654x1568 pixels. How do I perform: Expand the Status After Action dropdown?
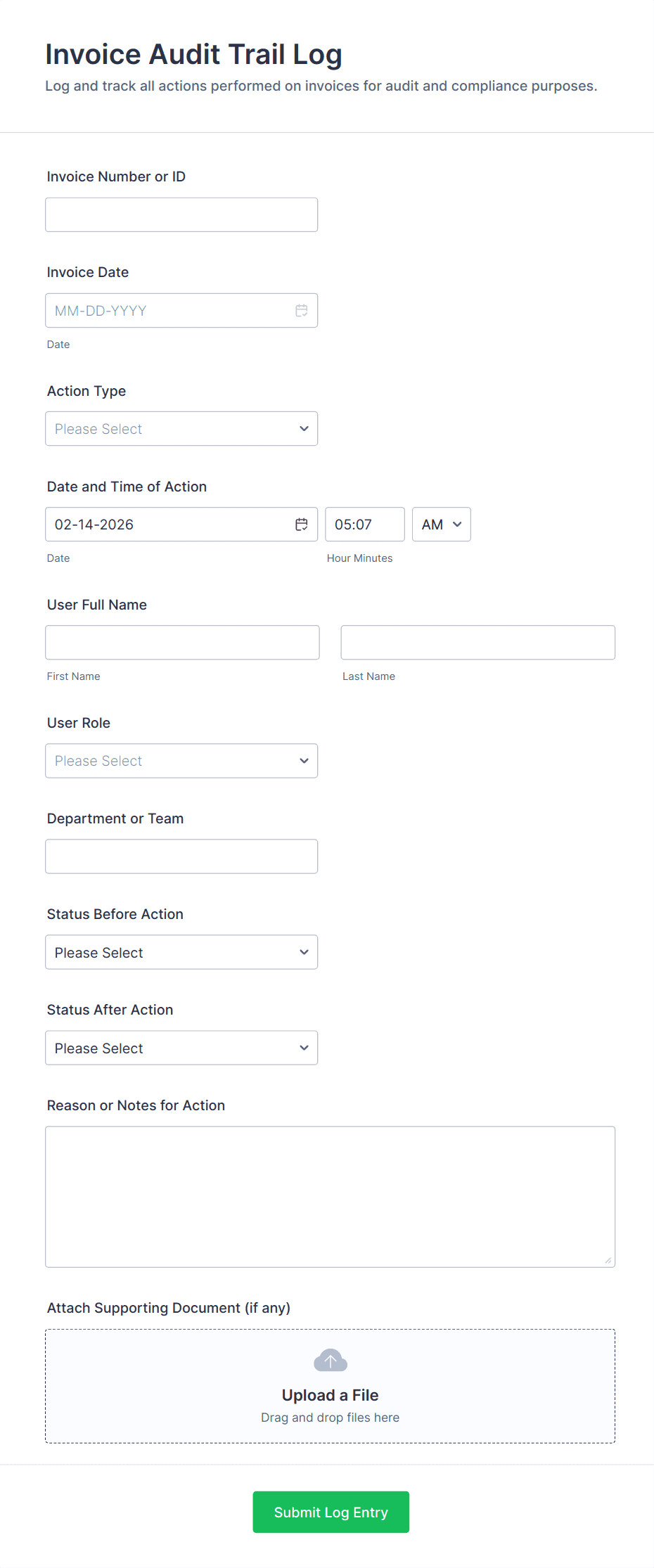181,1048
